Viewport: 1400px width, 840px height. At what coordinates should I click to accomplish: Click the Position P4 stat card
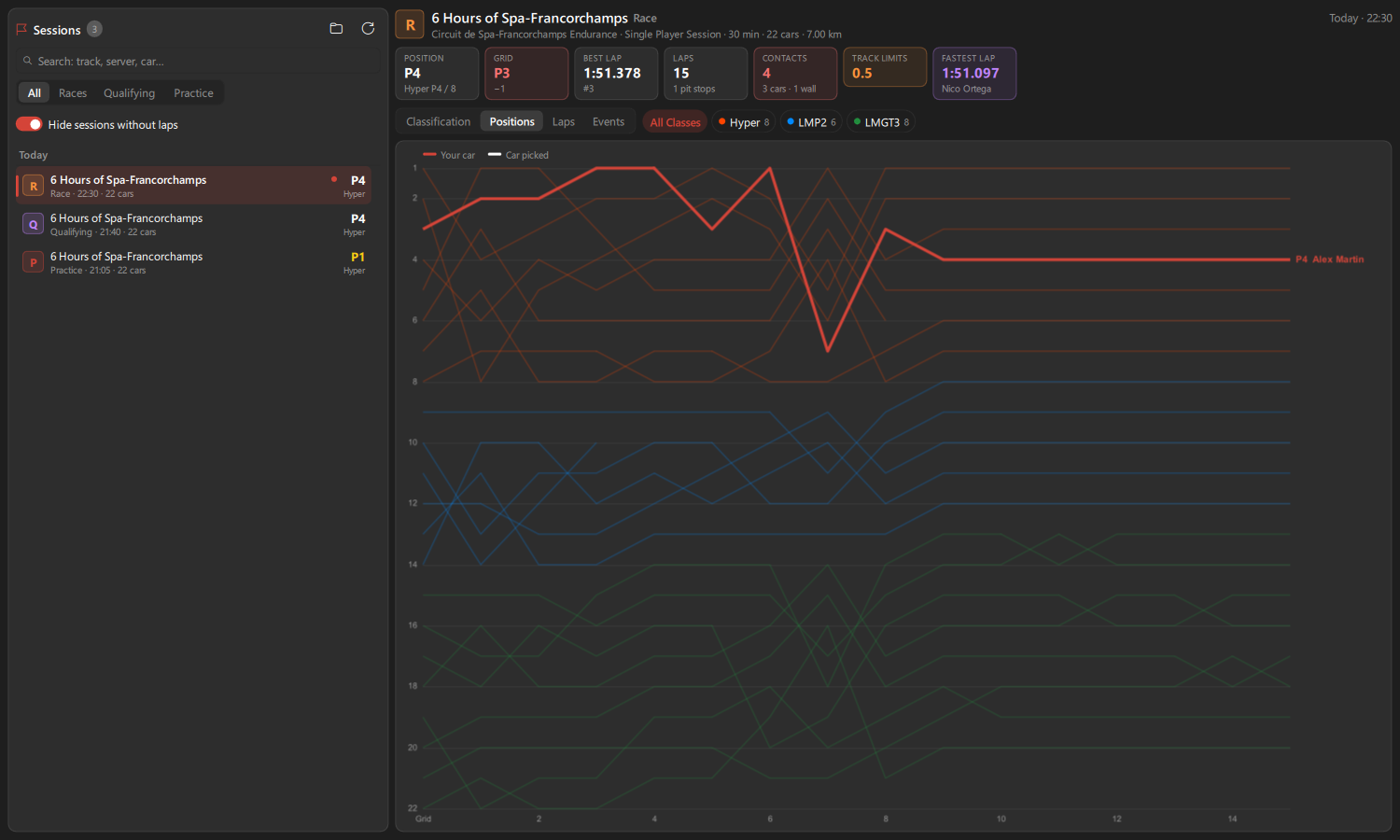point(437,73)
